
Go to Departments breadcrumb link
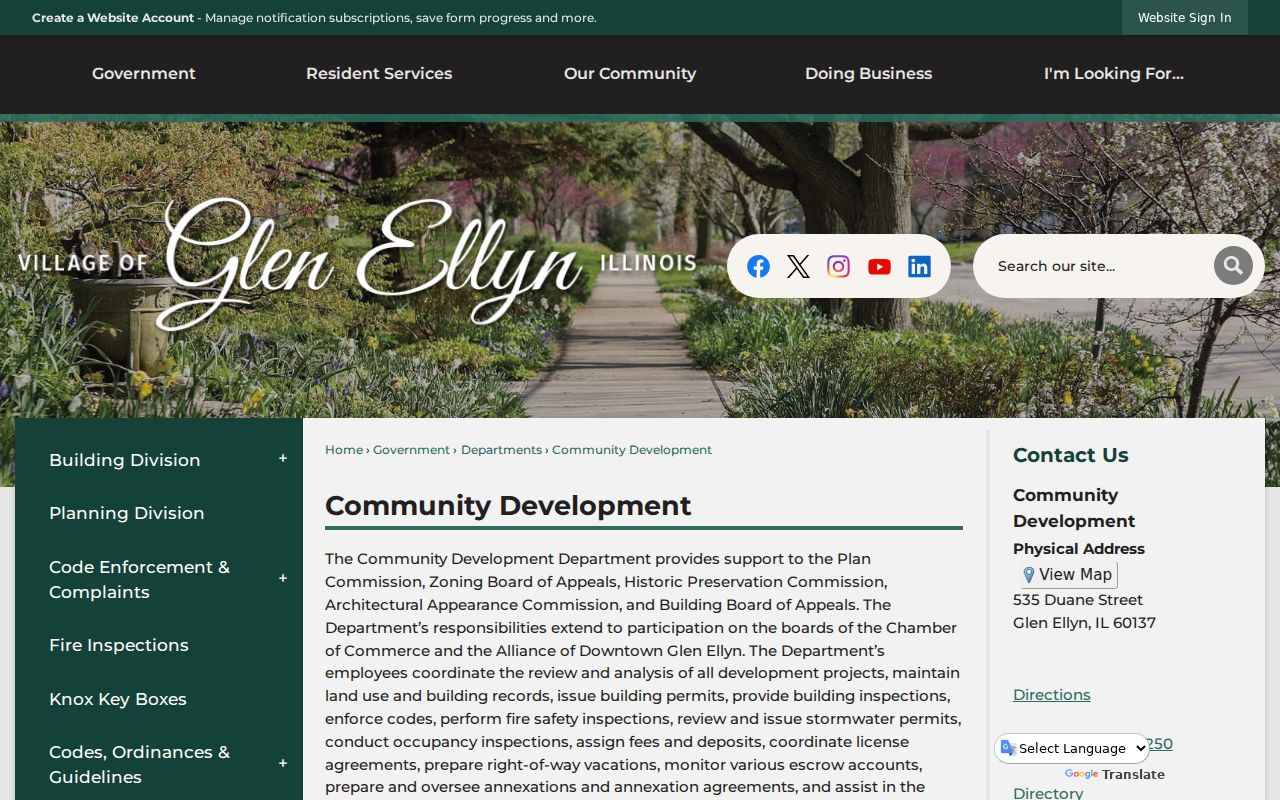tap(501, 450)
